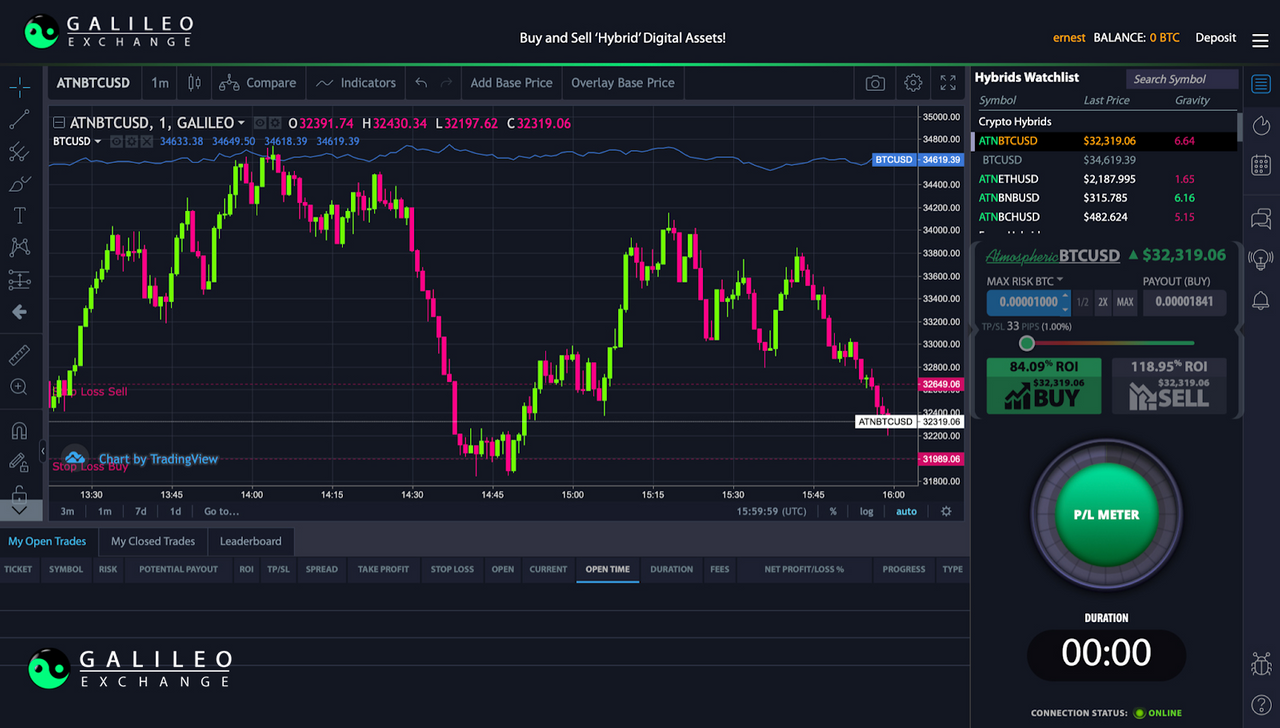This screenshot has width=1280, height=728.
Task: Adjust the TP/SL pips slider handle
Action: [1026, 343]
